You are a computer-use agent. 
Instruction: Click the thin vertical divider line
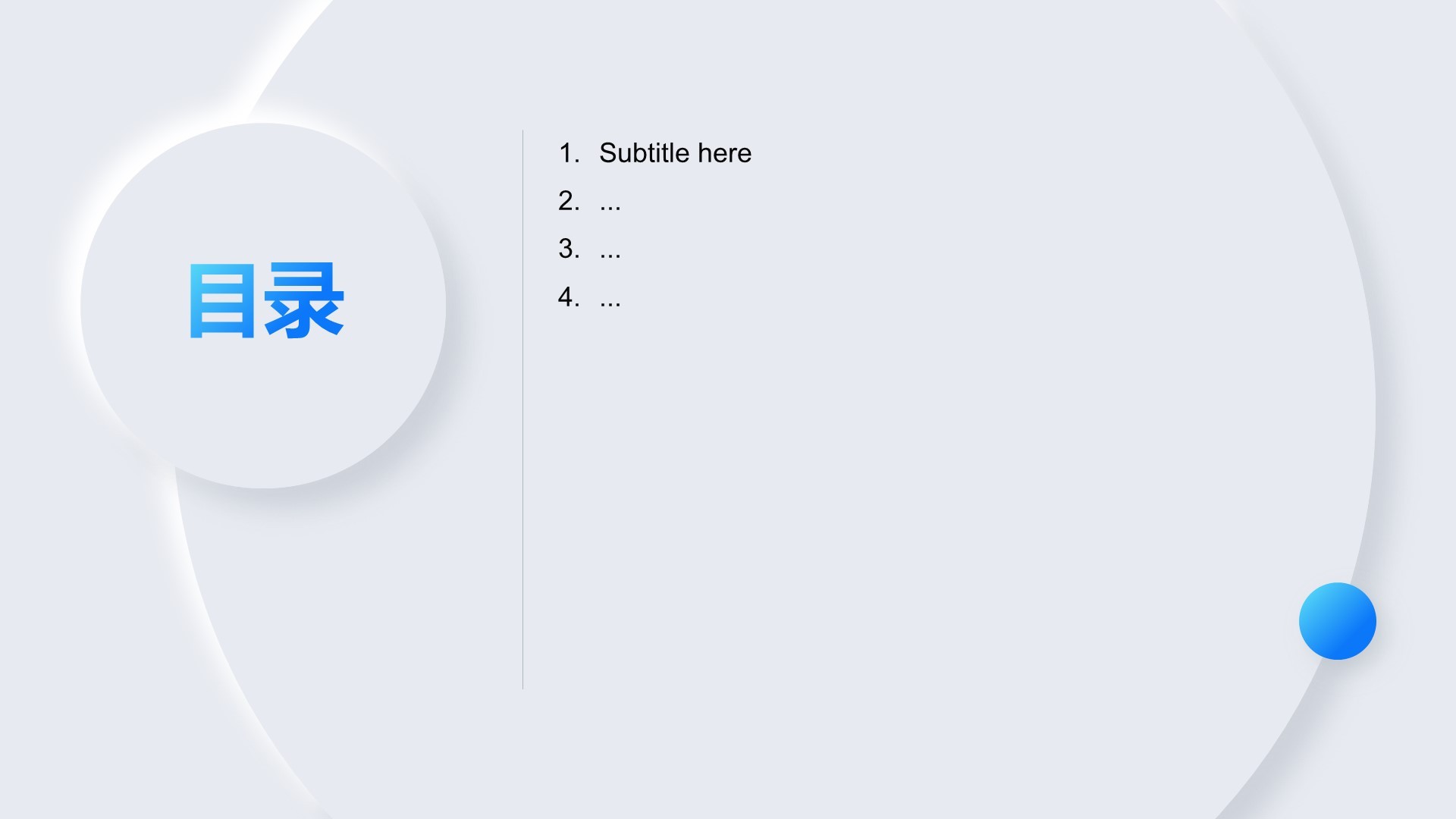point(522,409)
